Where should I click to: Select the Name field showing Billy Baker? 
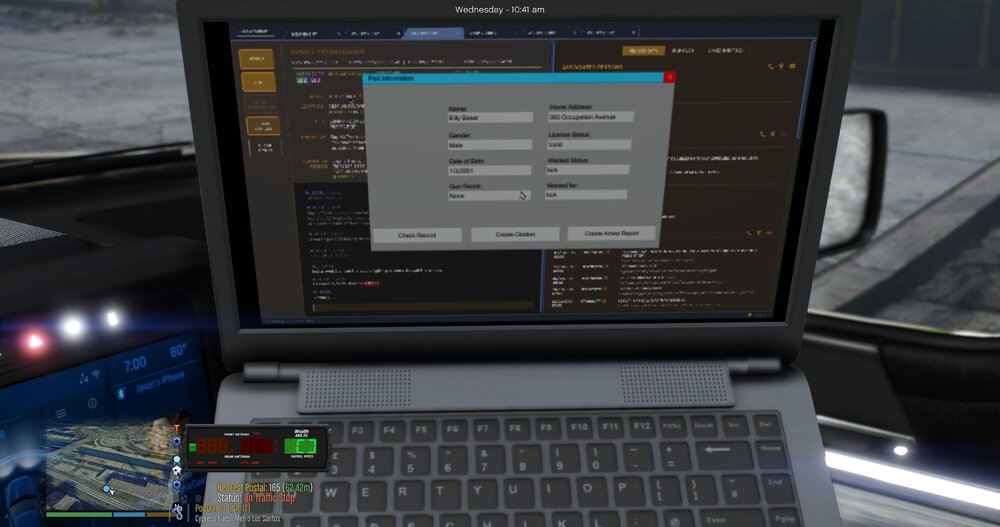click(490, 118)
